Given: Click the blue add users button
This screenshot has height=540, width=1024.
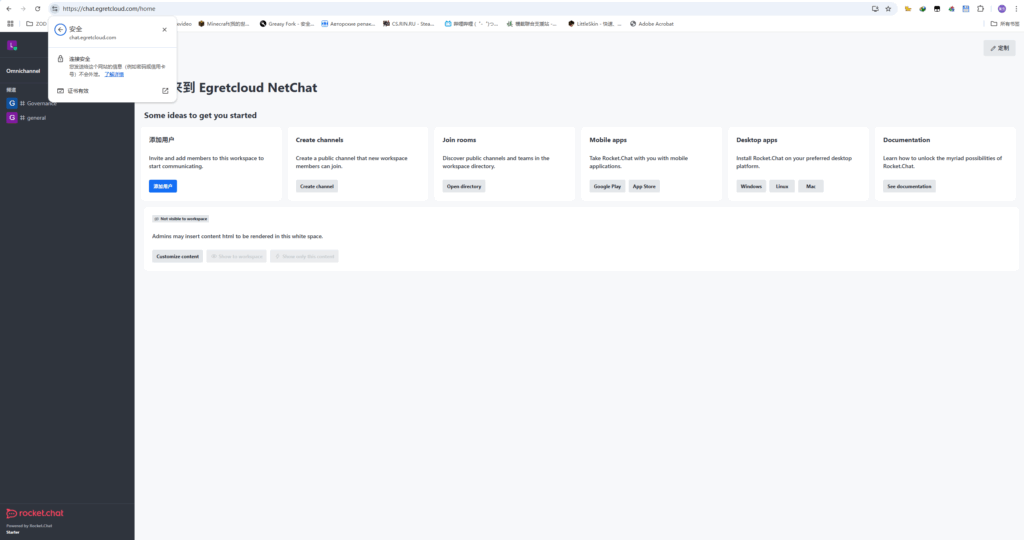Looking at the screenshot, I should (x=163, y=186).
